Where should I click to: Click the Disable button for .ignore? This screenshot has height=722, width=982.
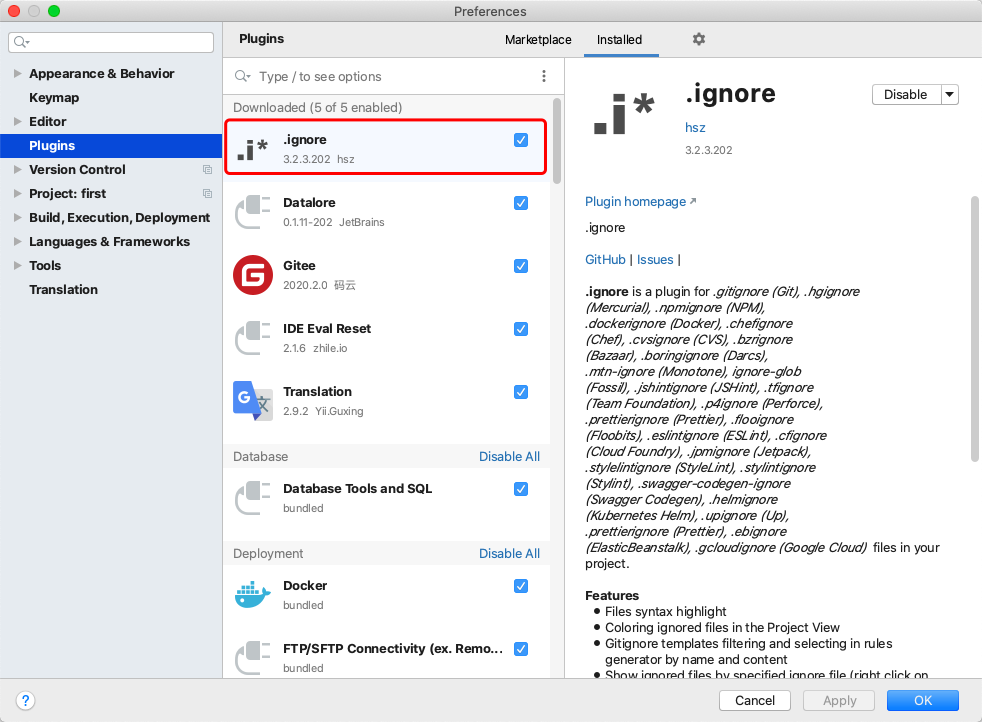(x=906, y=95)
